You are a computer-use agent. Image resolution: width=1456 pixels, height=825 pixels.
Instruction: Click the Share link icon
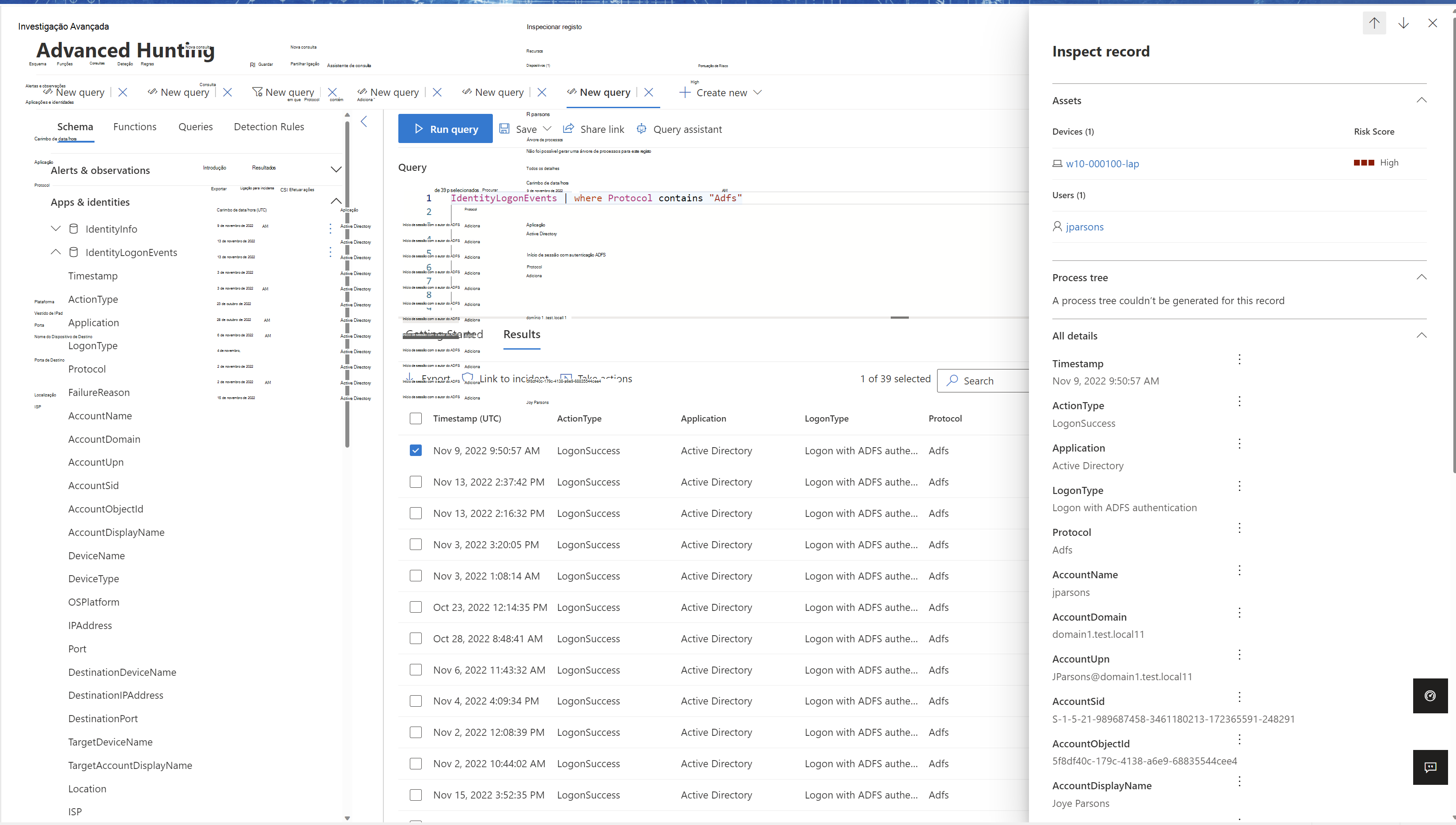(x=569, y=128)
